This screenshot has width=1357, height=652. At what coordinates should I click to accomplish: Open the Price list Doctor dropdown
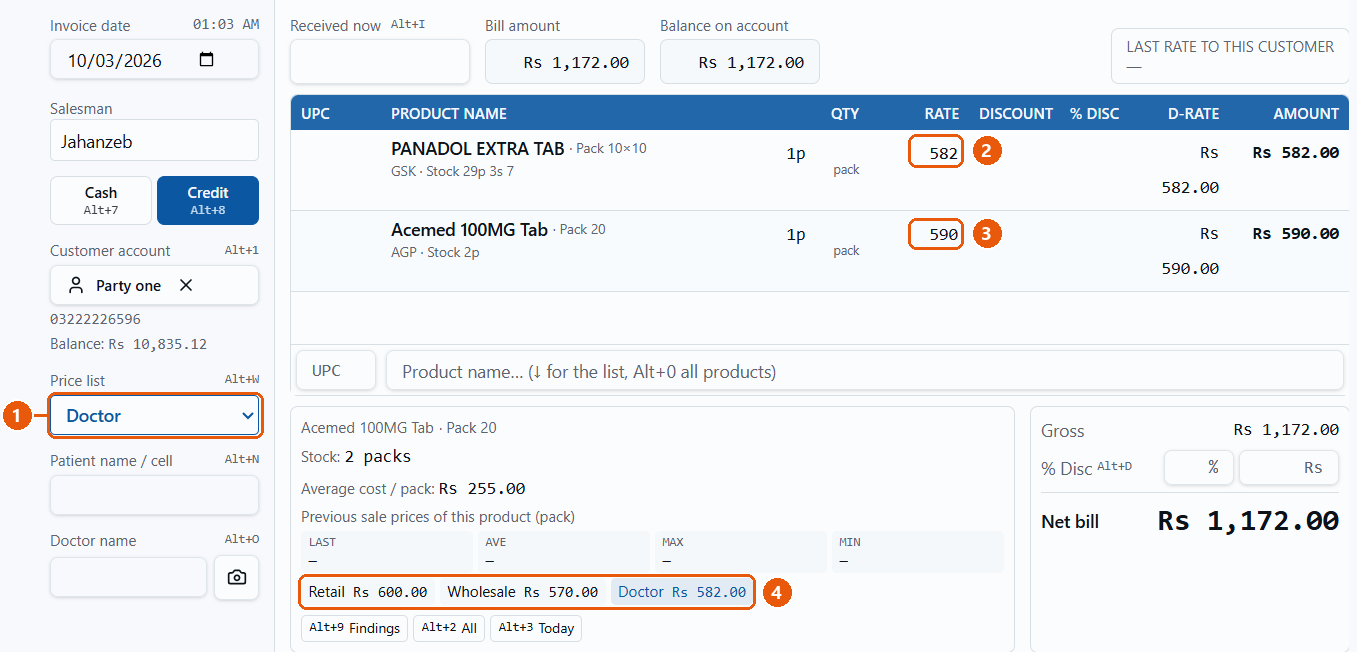[155, 416]
